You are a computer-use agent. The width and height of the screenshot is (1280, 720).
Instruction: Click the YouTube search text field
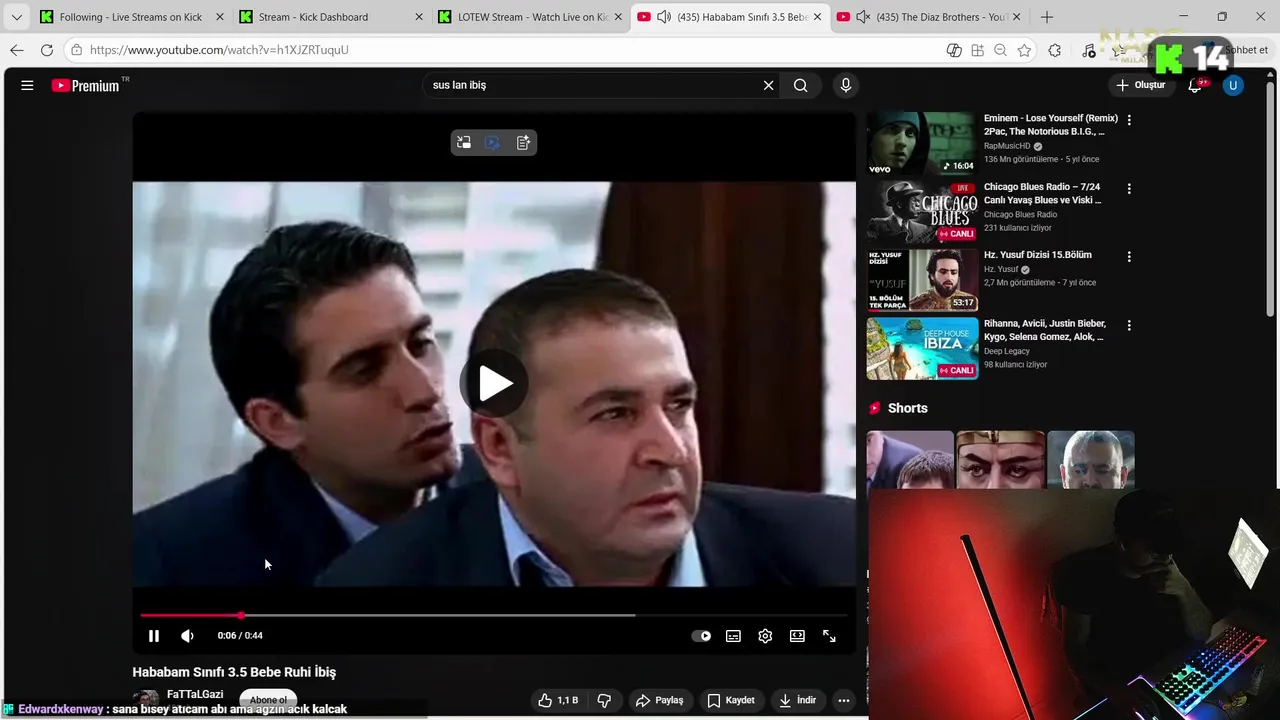click(x=590, y=86)
